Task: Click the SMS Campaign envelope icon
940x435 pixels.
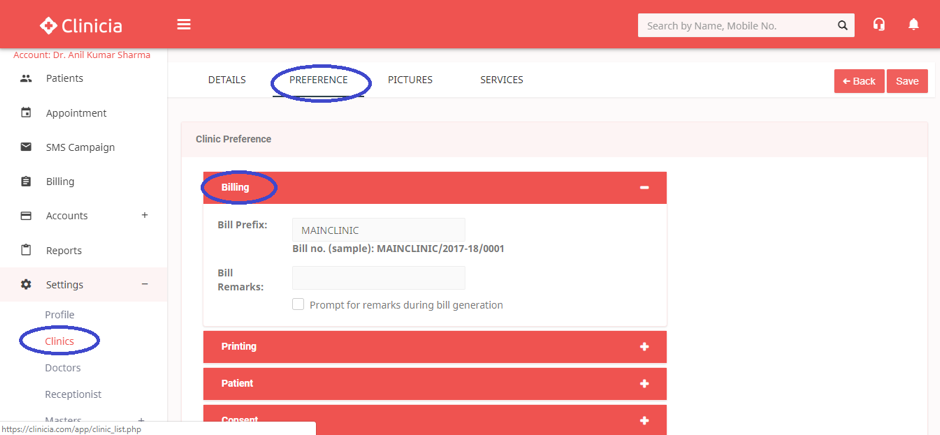Action: pyautogui.click(x=26, y=147)
